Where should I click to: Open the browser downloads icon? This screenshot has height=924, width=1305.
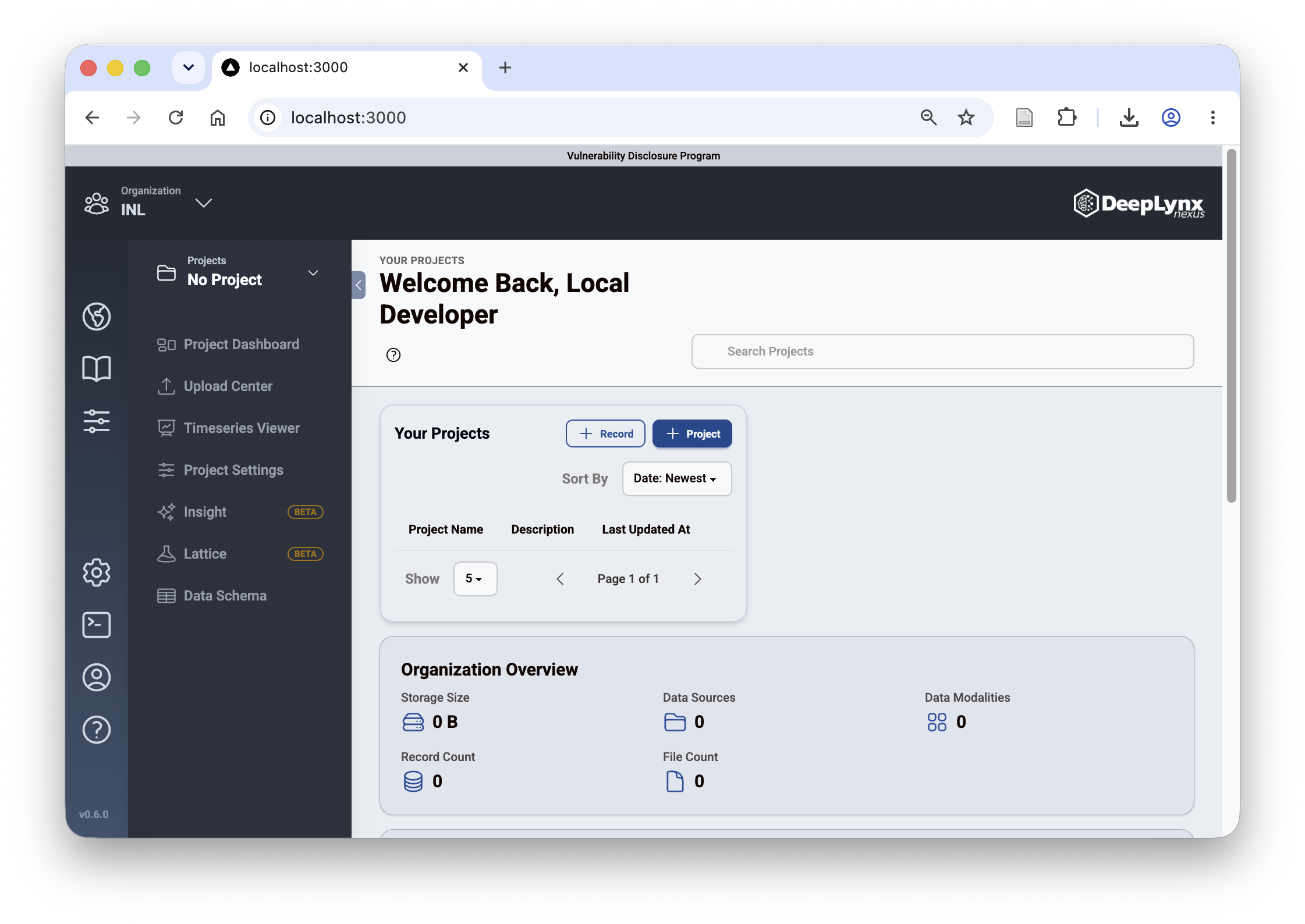click(x=1129, y=118)
